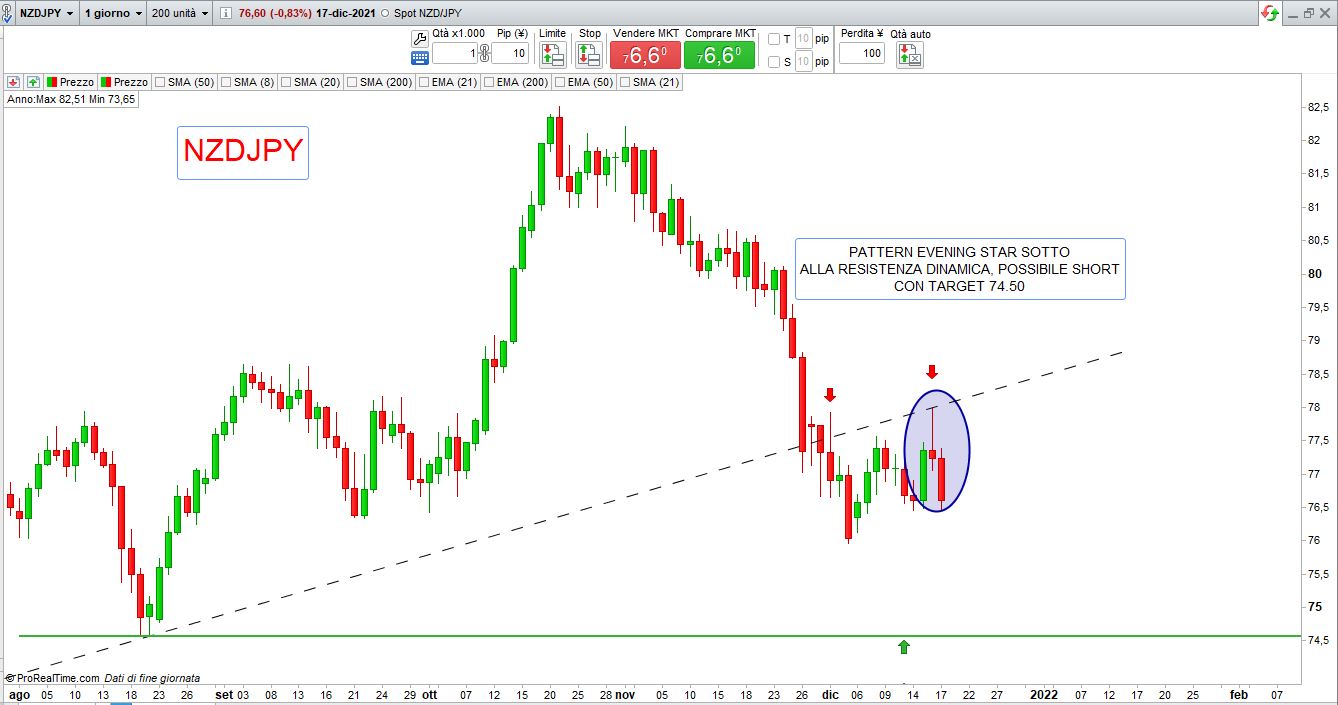The width and height of the screenshot is (1338, 705).
Task: Click the link-chart icon beside NZDJPY selector
Action: (8, 13)
